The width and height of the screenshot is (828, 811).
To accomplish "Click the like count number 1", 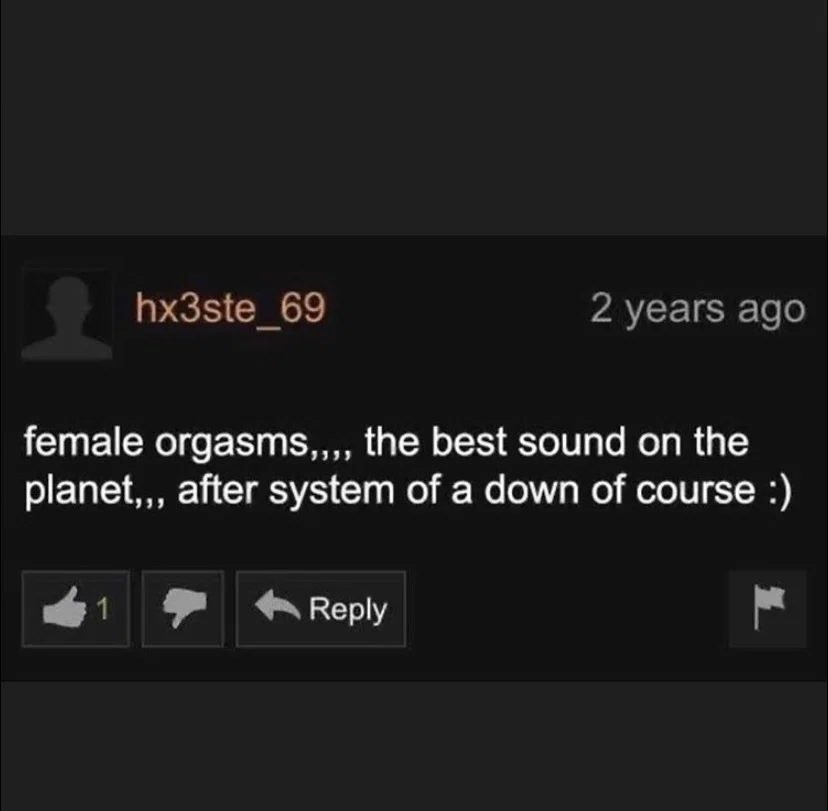I will (104, 608).
